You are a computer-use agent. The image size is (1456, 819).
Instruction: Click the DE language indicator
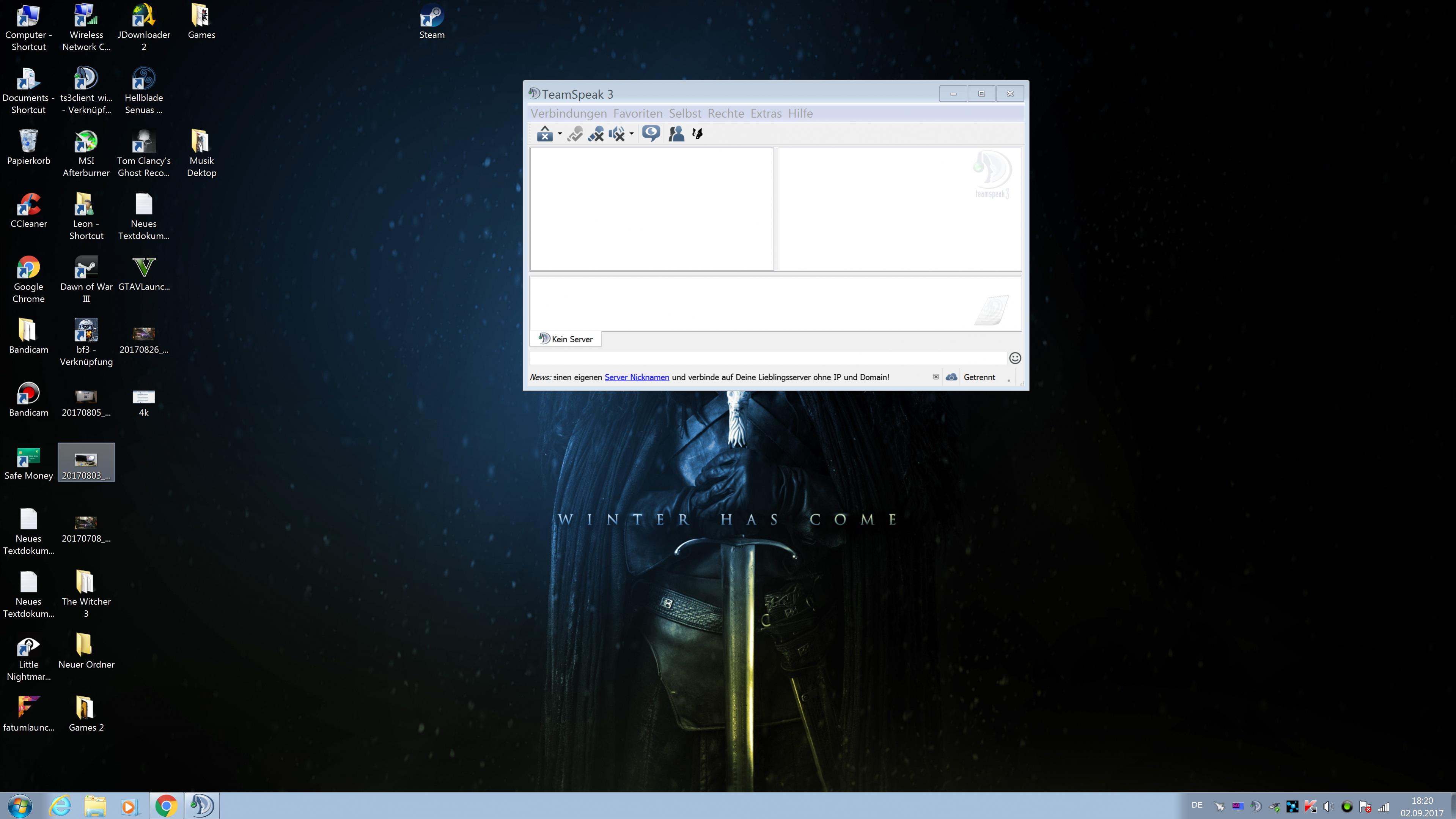pos(1197,805)
